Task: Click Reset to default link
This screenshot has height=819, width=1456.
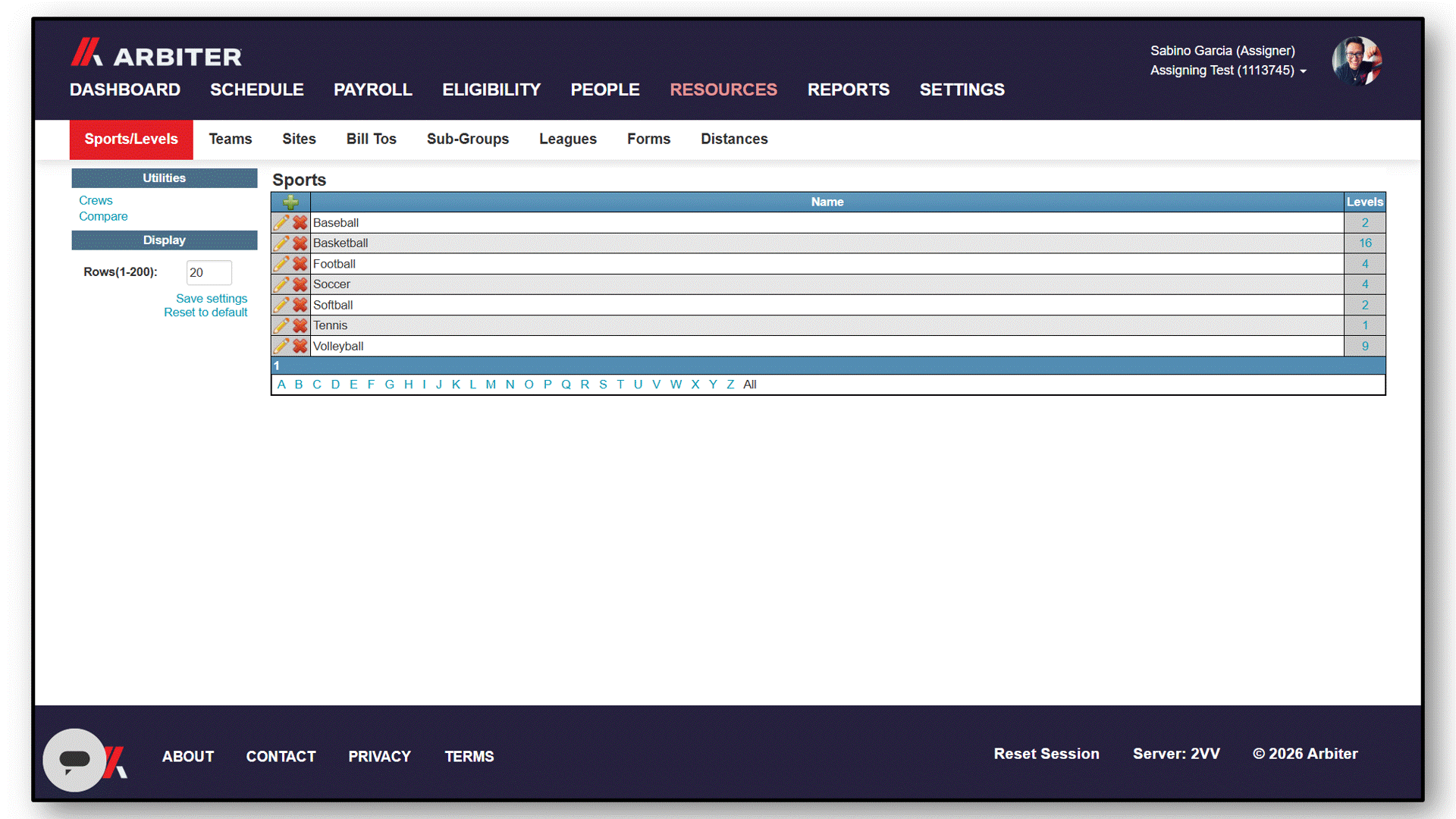Action: [x=206, y=312]
